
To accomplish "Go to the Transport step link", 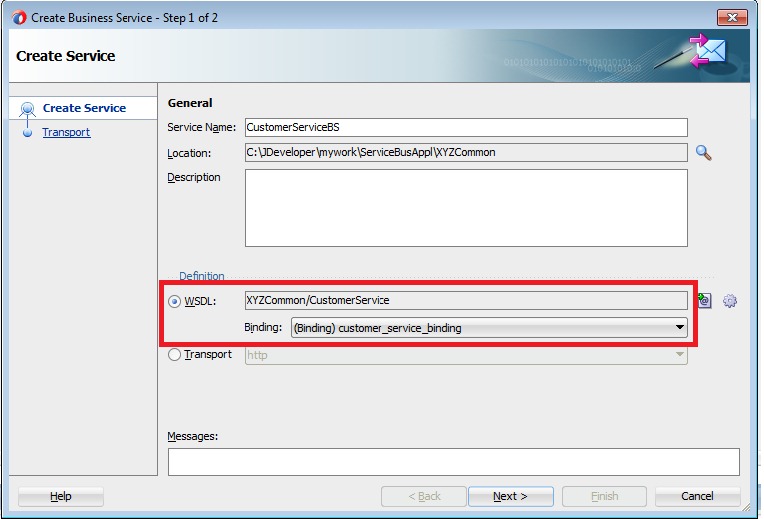I will pyautogui.click(x=66, y=132).
